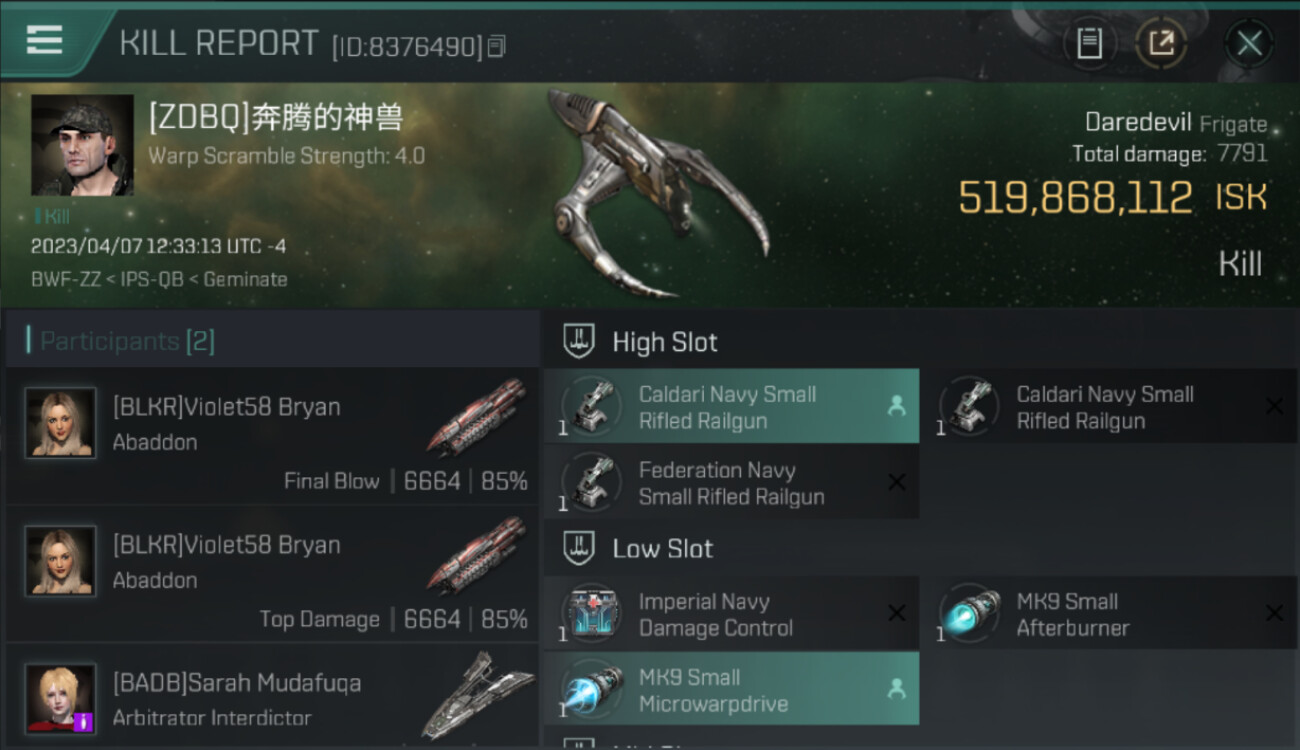The image size is (1300, 750).
Task: Select Imperial Navy Damage Control module
Action: tap(731, 614)
